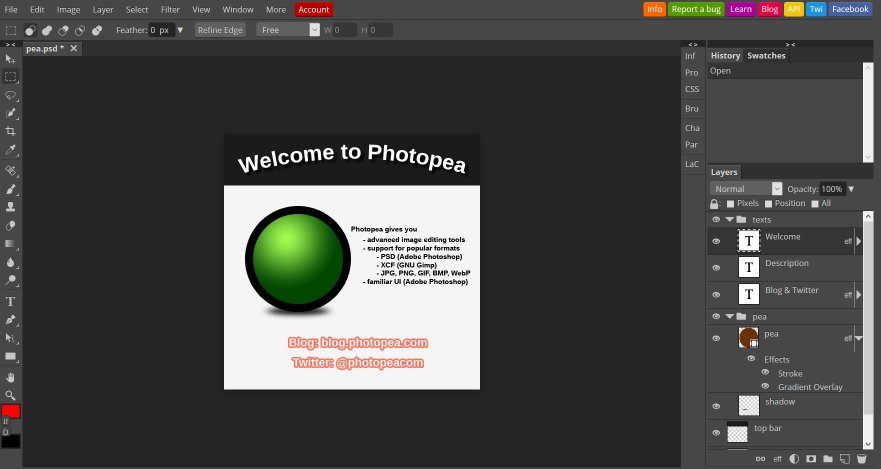The height and width of the screenshot is (469, 881).
Task: Select the Blur tool
Action: [10, 262]
